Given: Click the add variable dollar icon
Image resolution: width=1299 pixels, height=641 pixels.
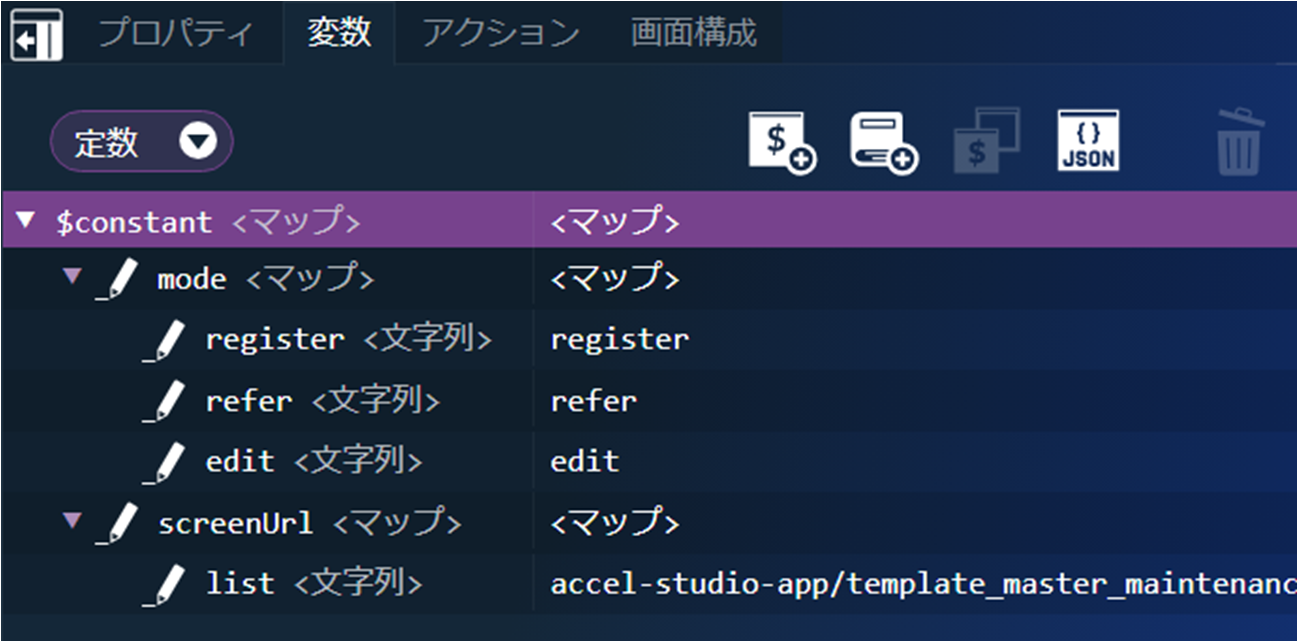Looking at the screenshot, I should [782, 142].
